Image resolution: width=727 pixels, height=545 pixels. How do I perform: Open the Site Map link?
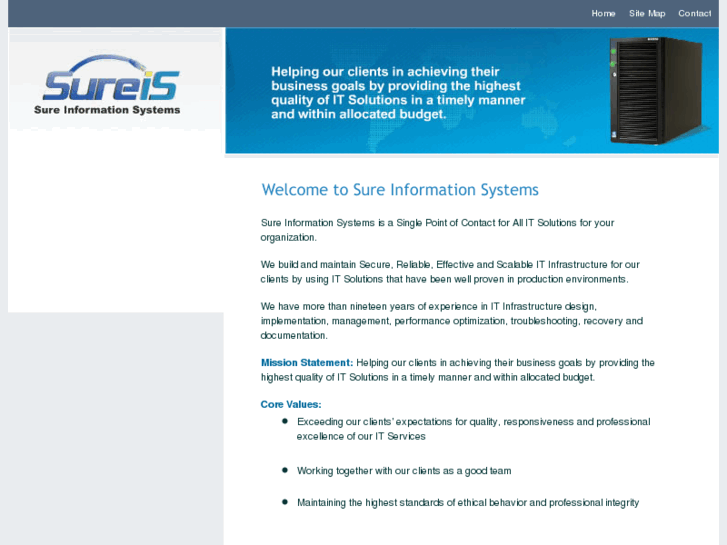(647, 13)
